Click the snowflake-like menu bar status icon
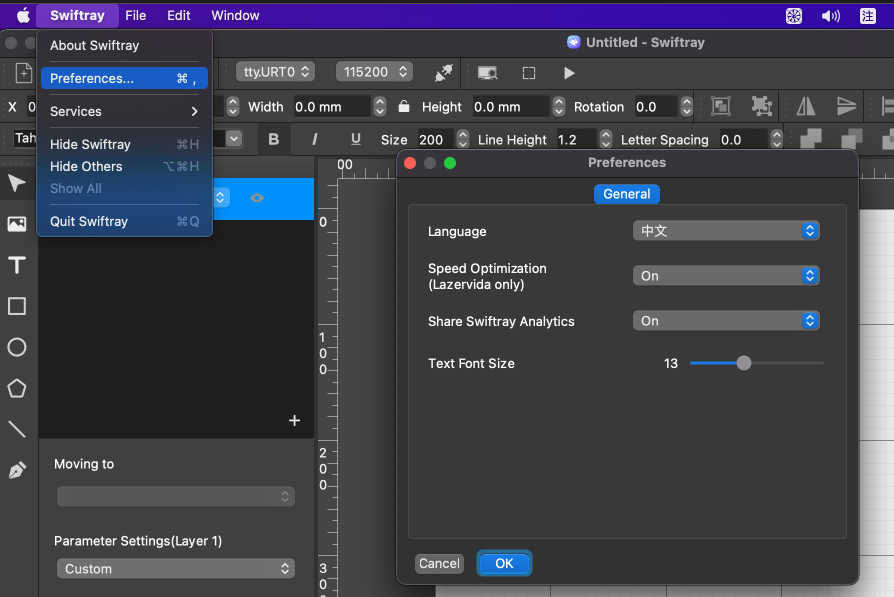Viewport: 894px width, 597px height. (x=794, y=16)
